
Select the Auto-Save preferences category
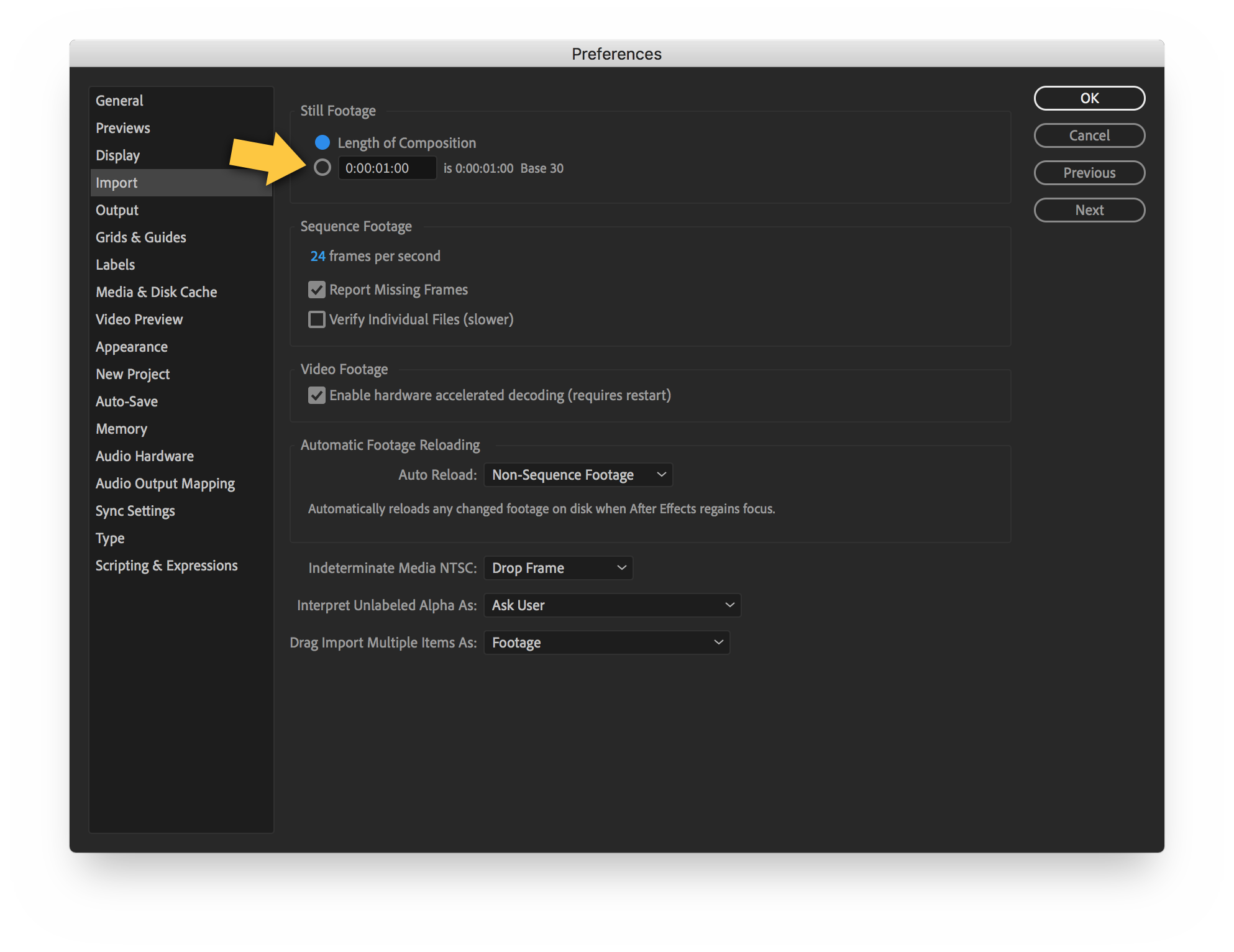pos(126,401)
